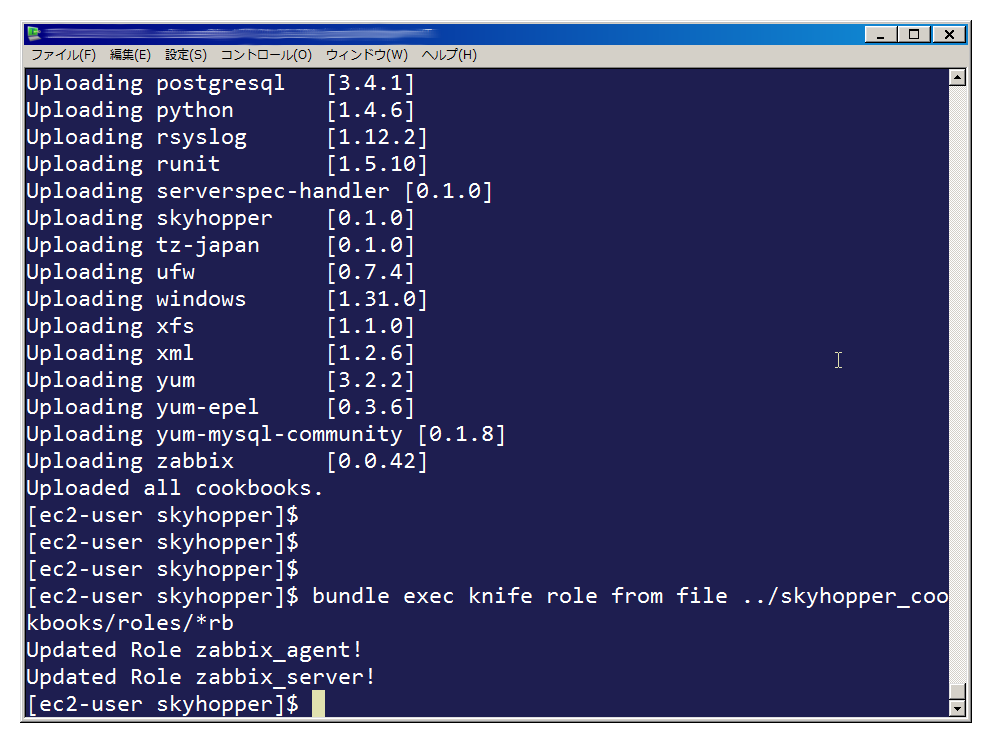The height and width of the screenshot is (743, 992).
Task: Click the scrollbar down arrow
Action: (x=957, y=708)
